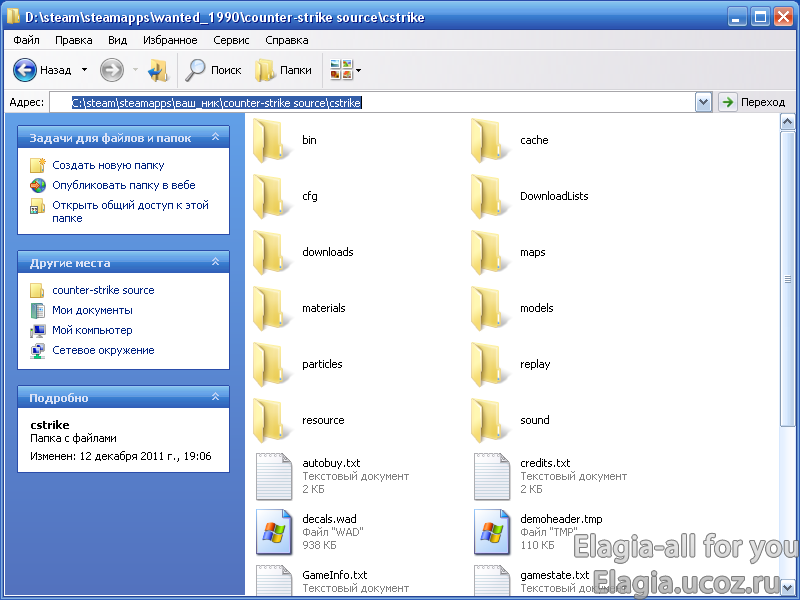Viewport: 800px width, 600px height.
Task: Select GameInfo.txt document icon
Action: (x=274, y=580)
